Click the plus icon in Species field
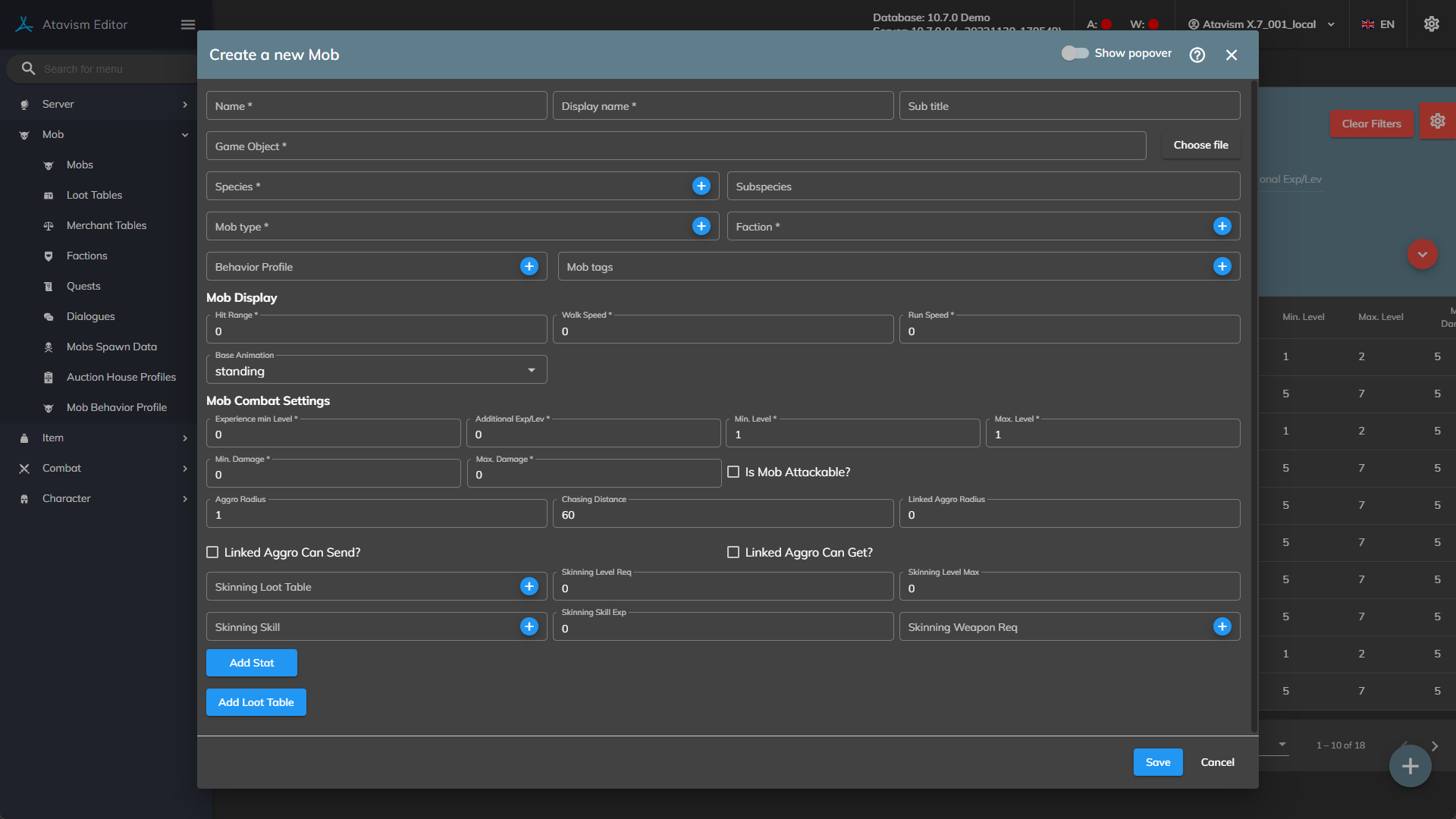The height and width of the screenshot is (819, 1456). pyautogui.click(x=701, y=187)
